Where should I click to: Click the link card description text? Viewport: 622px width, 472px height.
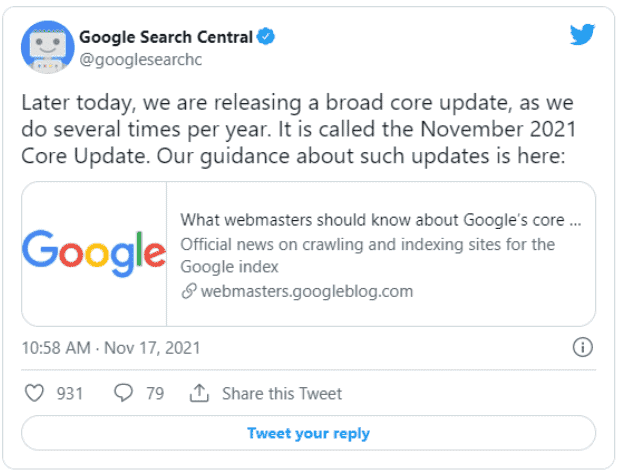367,255
